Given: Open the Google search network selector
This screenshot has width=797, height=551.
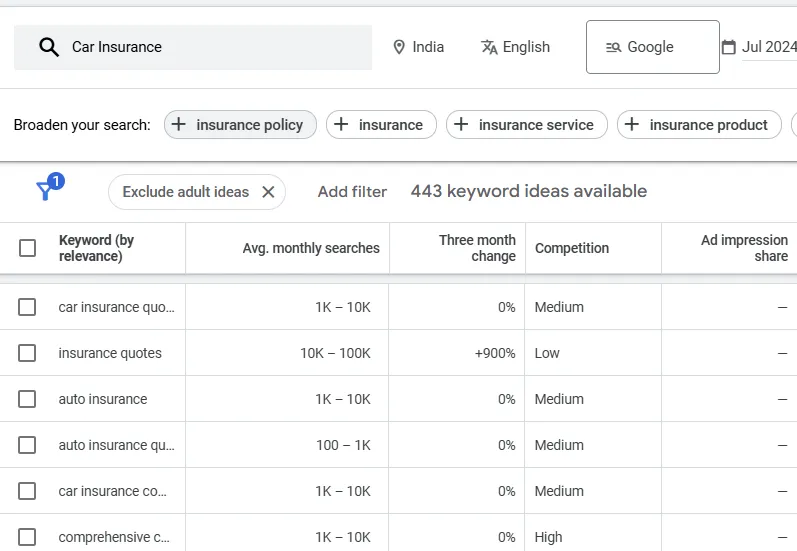Looking at the screenshot, I should (653, 47).
